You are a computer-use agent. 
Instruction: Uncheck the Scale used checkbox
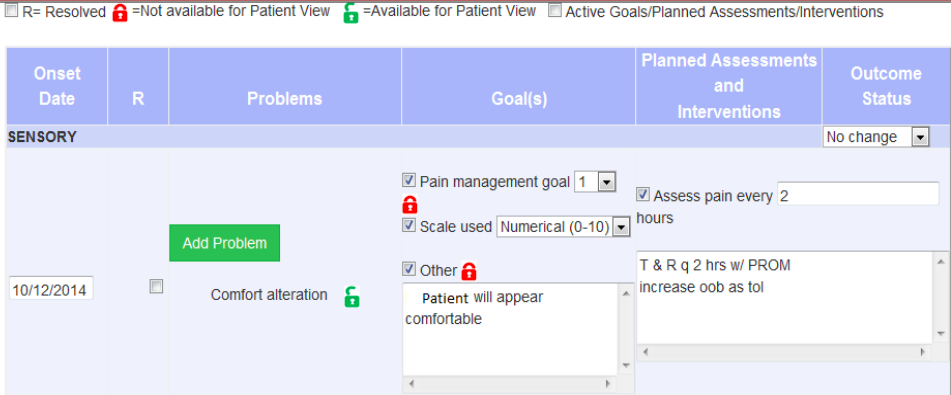tap(409, 226)
